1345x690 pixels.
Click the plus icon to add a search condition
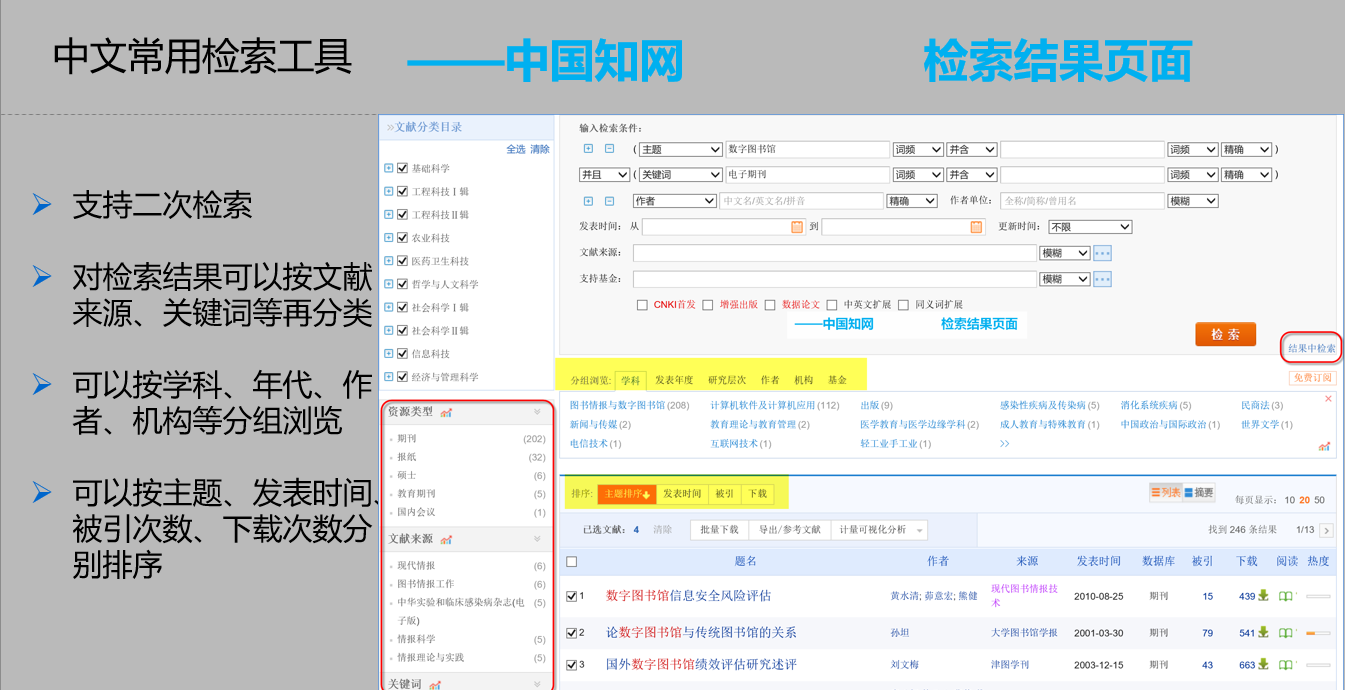[589, 149]
